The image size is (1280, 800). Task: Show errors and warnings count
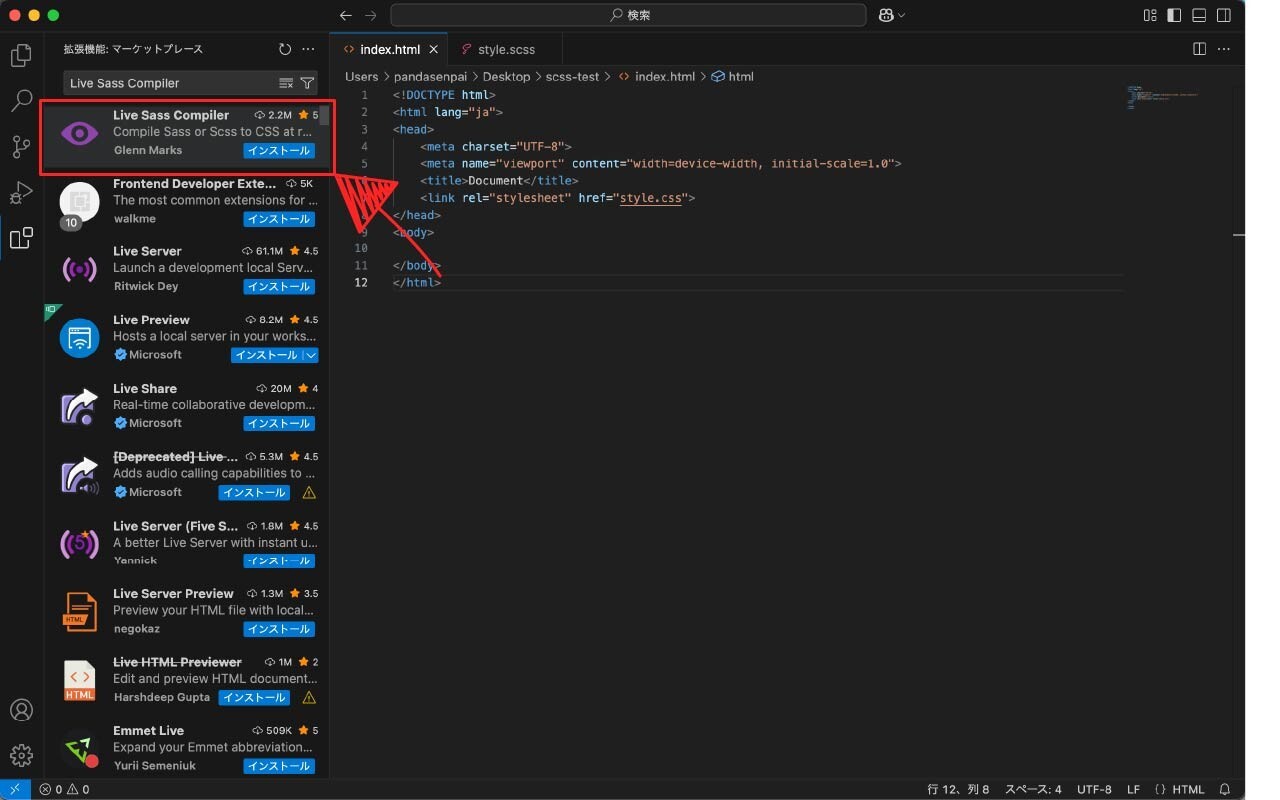click(x=64, y=789)
